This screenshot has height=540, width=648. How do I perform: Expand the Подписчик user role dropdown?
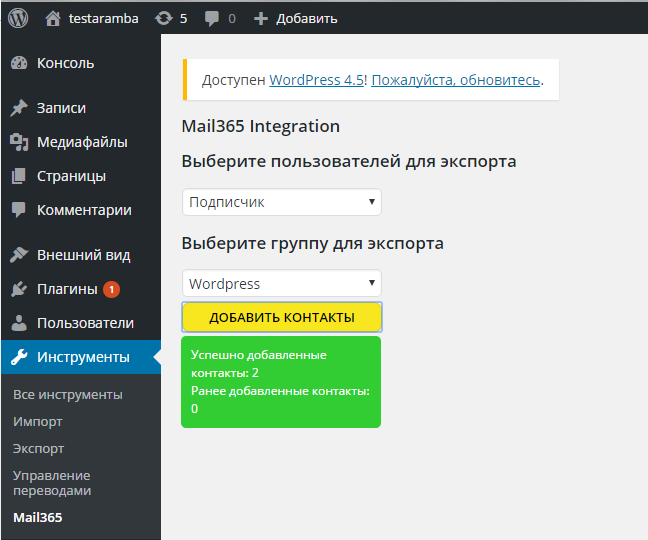(x=282, y=202)
